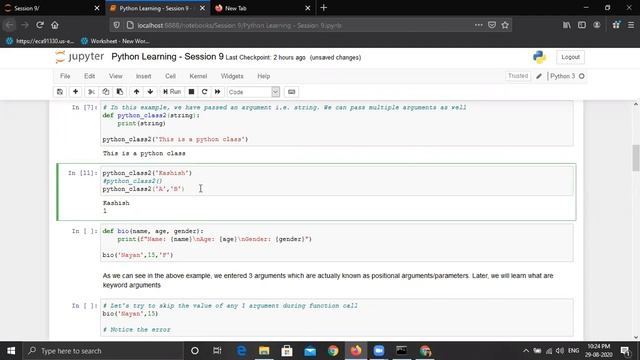Open the Widgets menu

coord(232,76)
